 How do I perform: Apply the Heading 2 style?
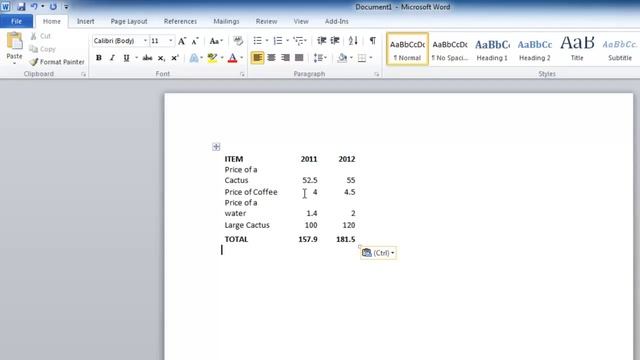535,49
